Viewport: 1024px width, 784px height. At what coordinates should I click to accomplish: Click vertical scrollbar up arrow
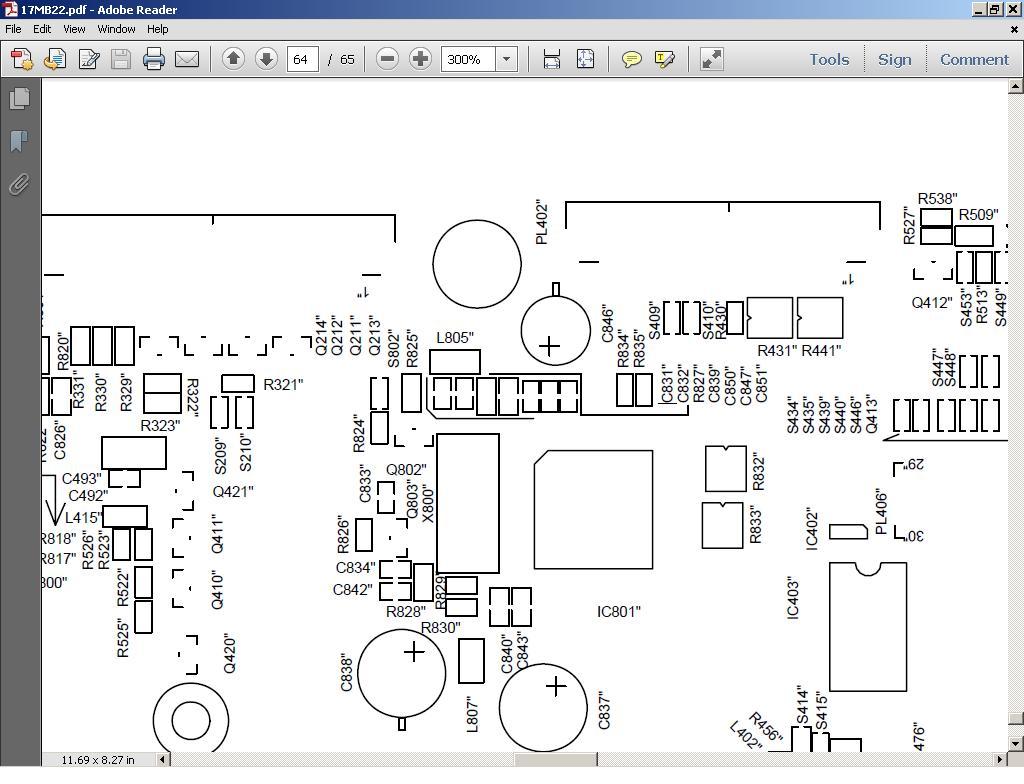1016,86
